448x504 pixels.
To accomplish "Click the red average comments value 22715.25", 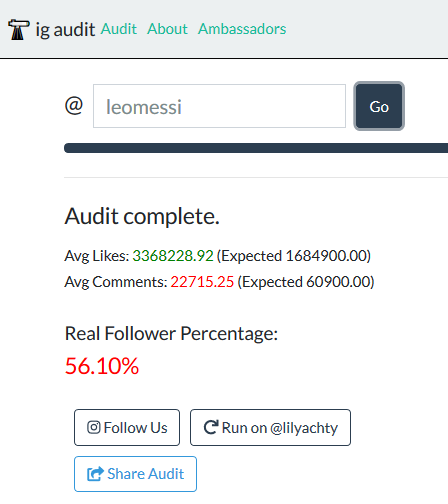I will coord(202,282).
